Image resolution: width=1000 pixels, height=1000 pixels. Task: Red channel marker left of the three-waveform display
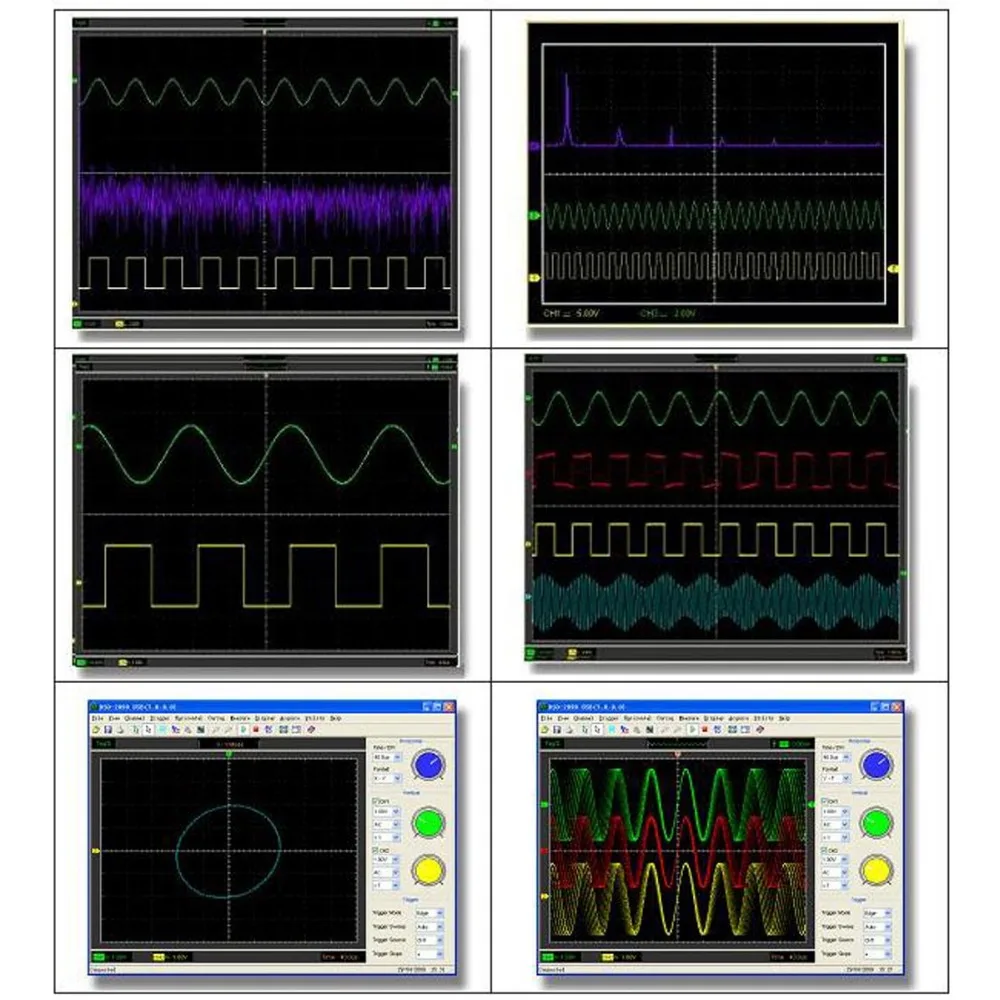(544, 851)
